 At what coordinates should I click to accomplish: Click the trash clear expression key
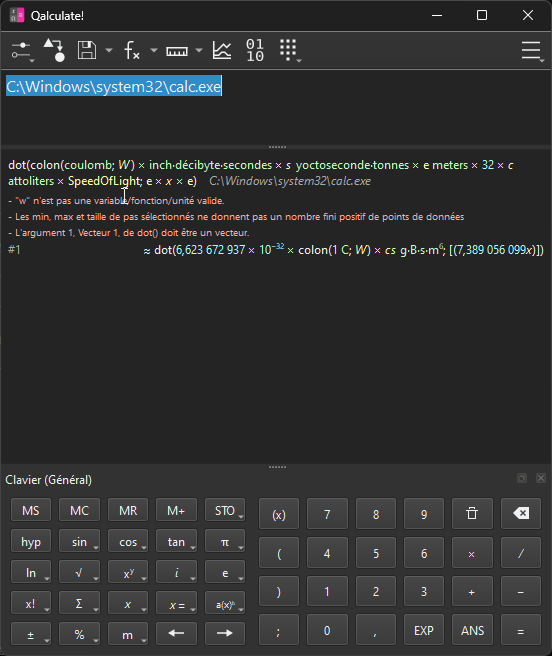tap(472, 514)
